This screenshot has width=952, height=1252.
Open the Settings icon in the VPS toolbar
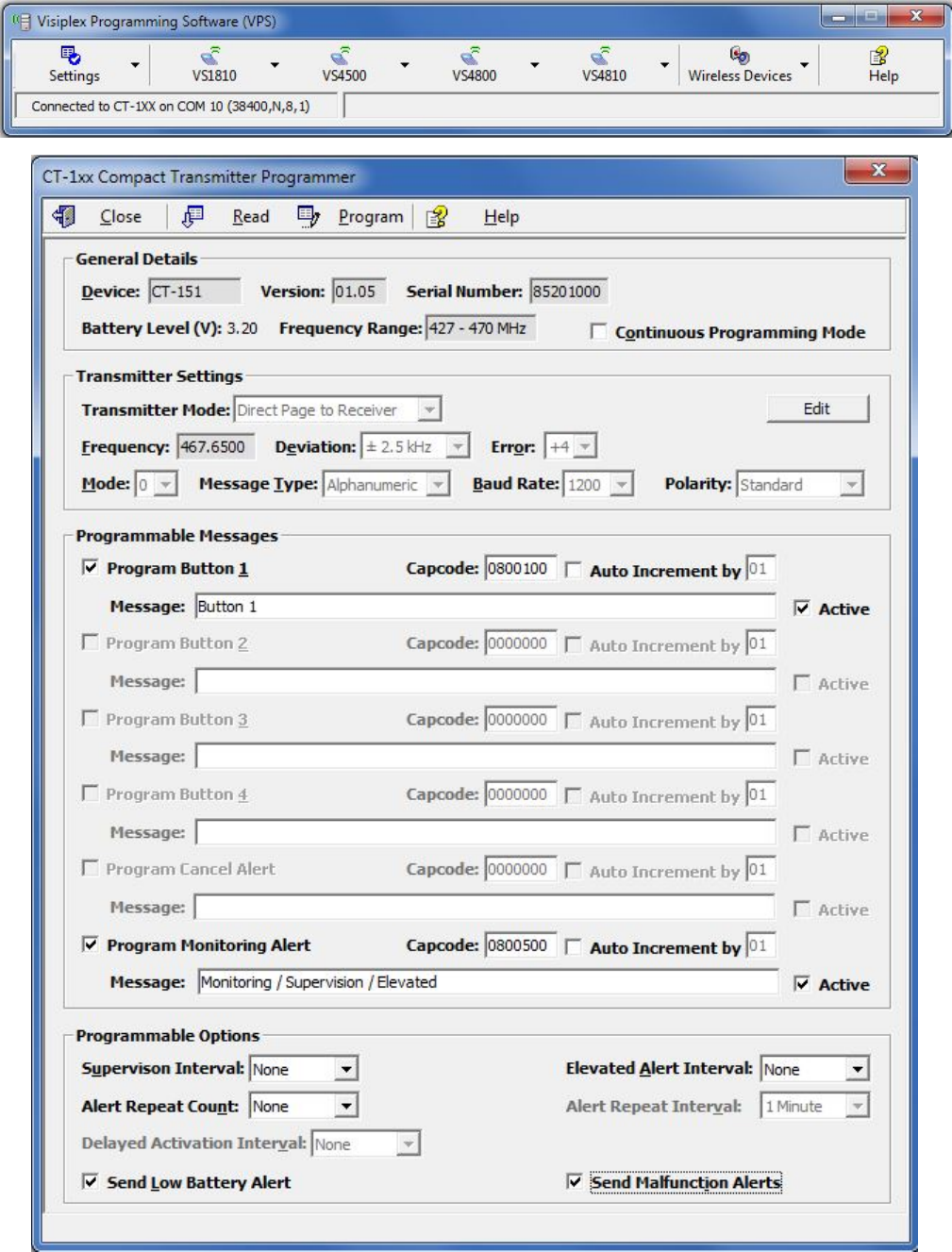(x=71, y=56)
